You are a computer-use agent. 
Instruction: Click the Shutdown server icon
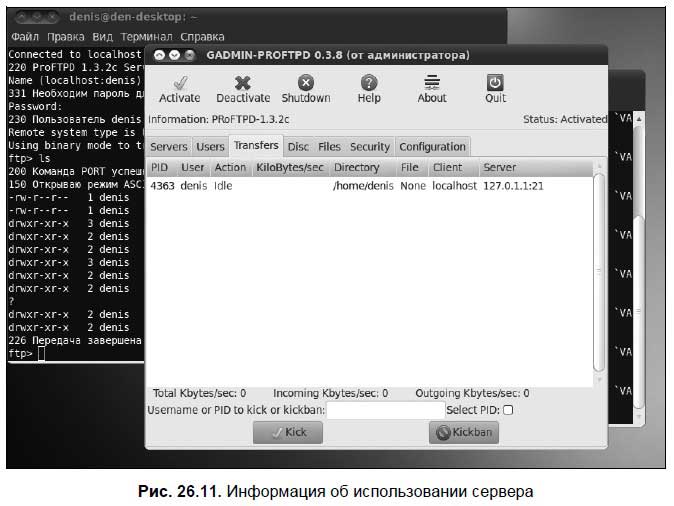click(x=306, y=83)
